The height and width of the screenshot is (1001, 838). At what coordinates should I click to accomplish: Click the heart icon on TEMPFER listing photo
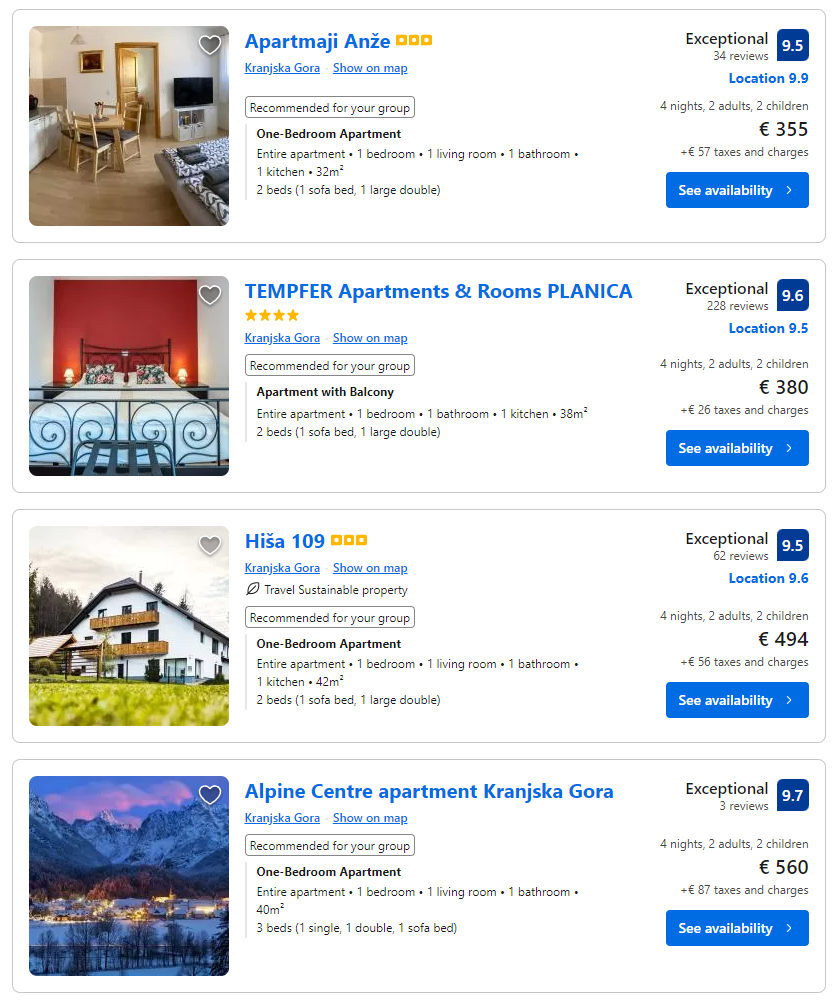[x=209, y=295]
